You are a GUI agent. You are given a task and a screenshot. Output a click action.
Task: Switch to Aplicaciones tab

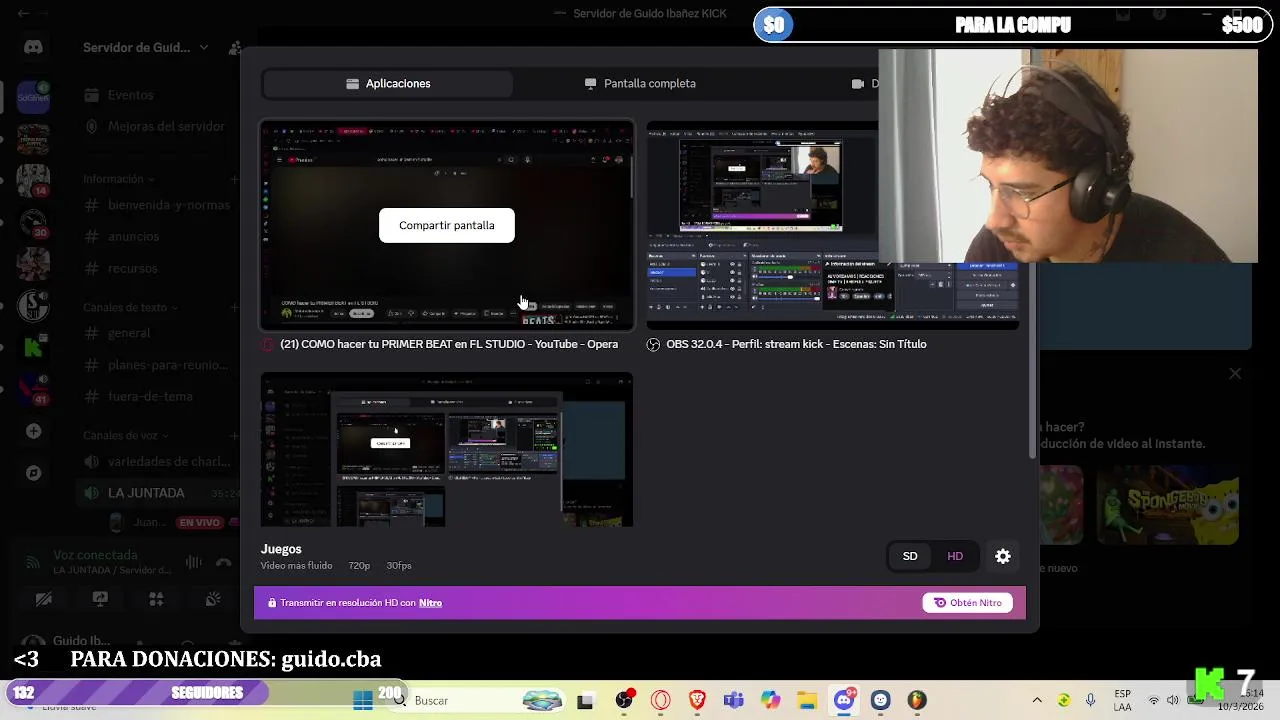388,84
